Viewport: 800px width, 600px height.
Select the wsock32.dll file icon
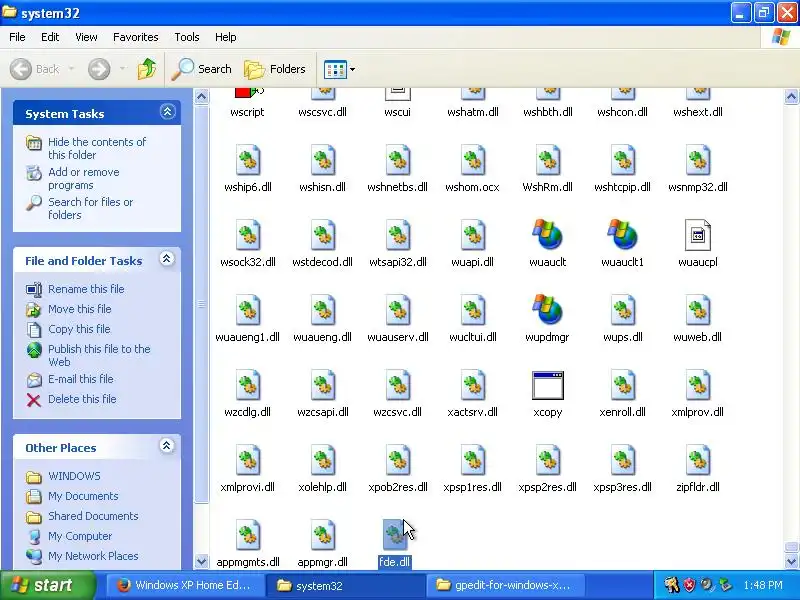click(x=248, y=235)
